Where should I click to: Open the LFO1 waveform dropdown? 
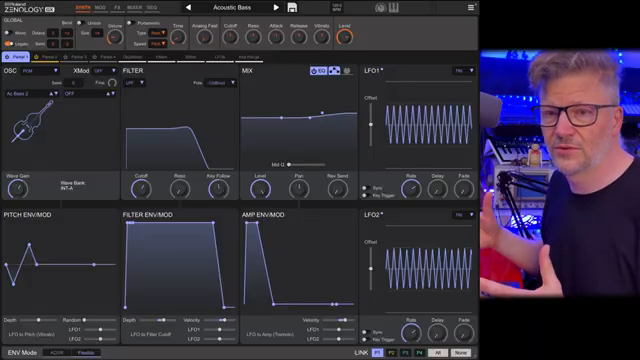pos(464,71)
